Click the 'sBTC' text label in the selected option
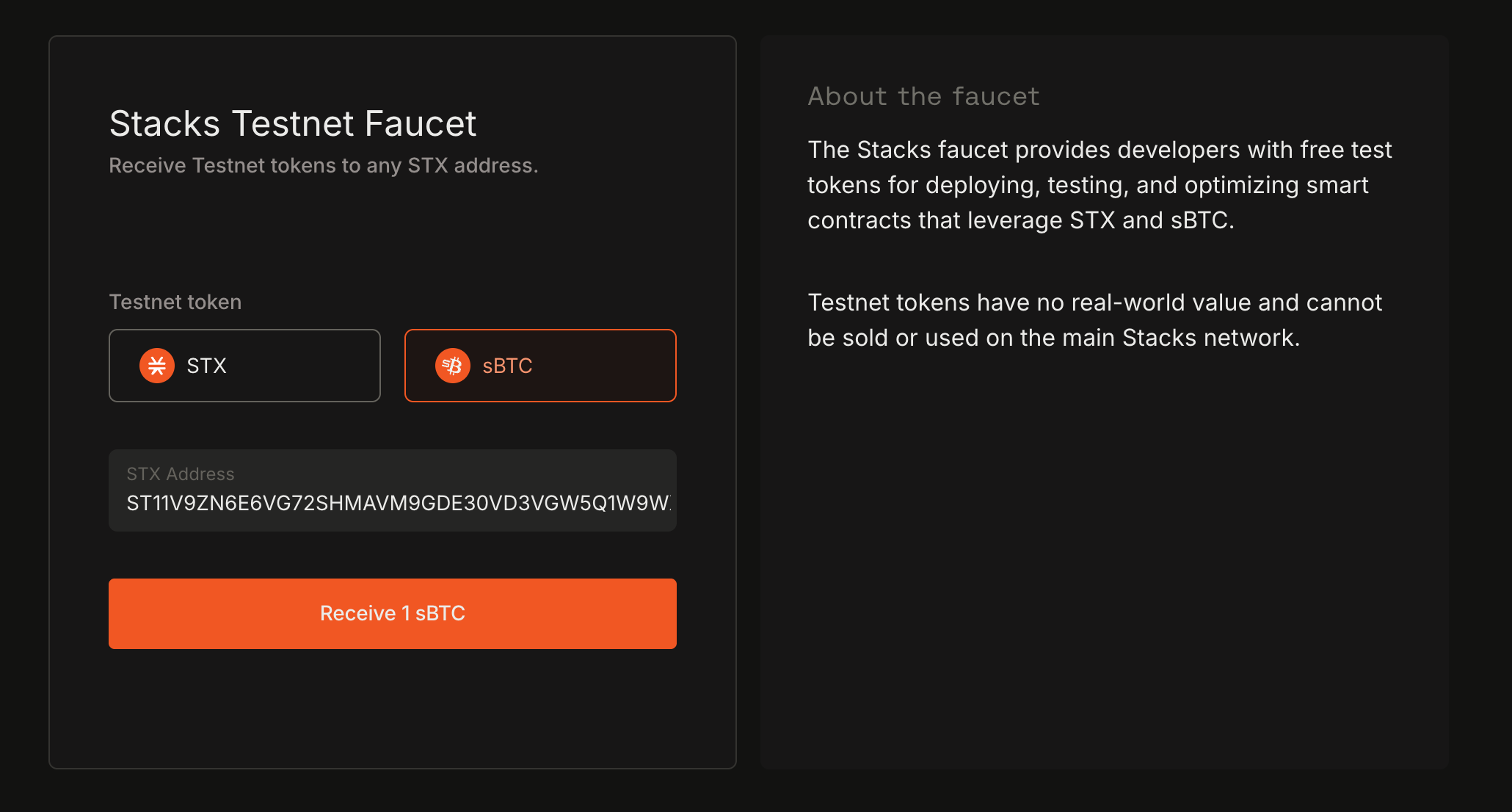Image resolution: width=1512 pixels, height=812 pixels. tap(507, 366)
